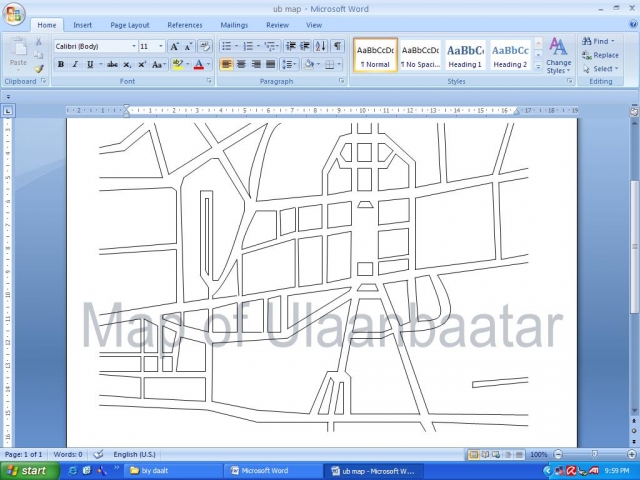640x480 pixels.
Task: Click Decrease Indent button
Action: coord(291,46)
